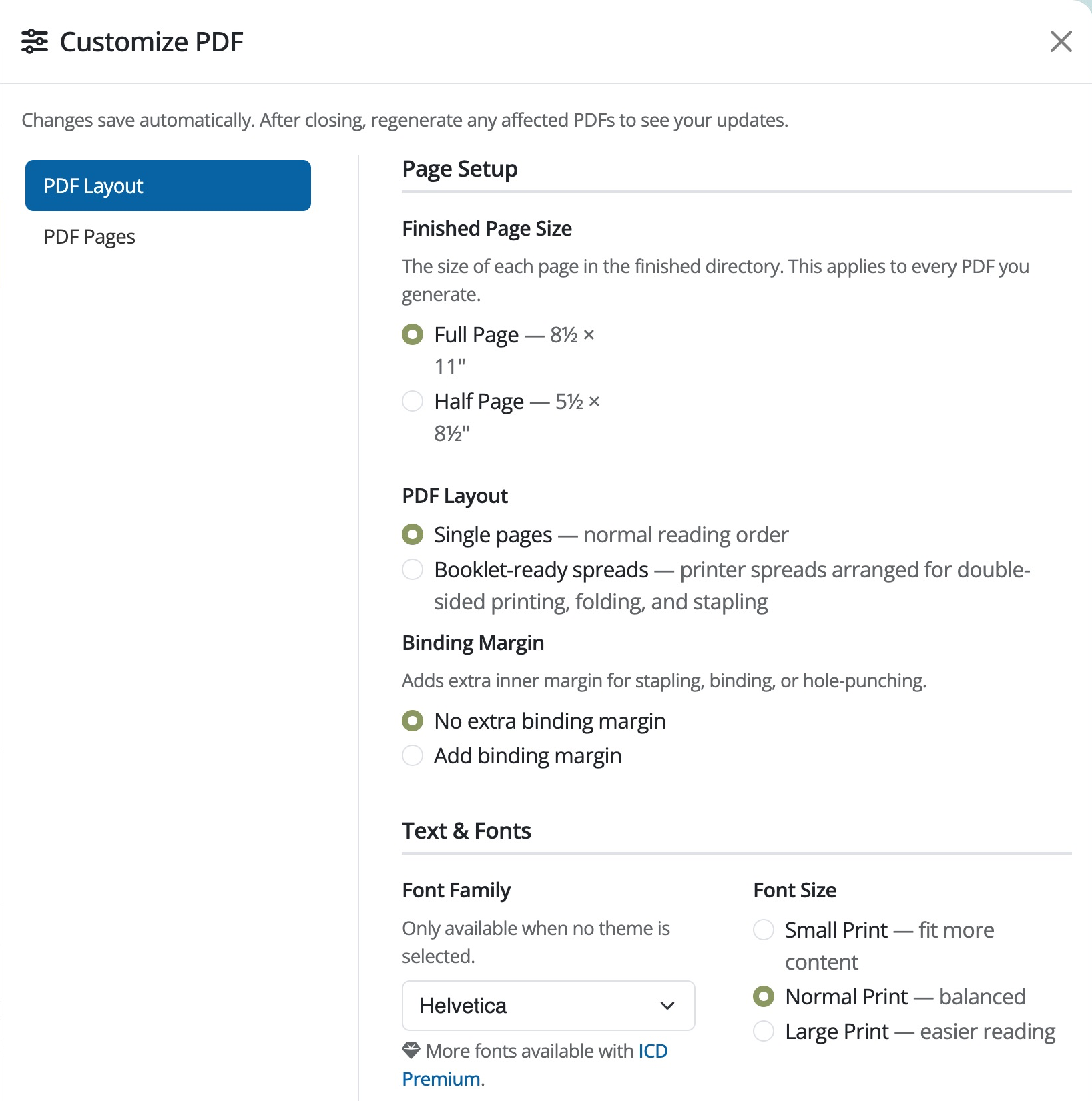1092x1101 pixels.
Task: Choose Booklet-ready spreads layout
Action: click(413, 569)
